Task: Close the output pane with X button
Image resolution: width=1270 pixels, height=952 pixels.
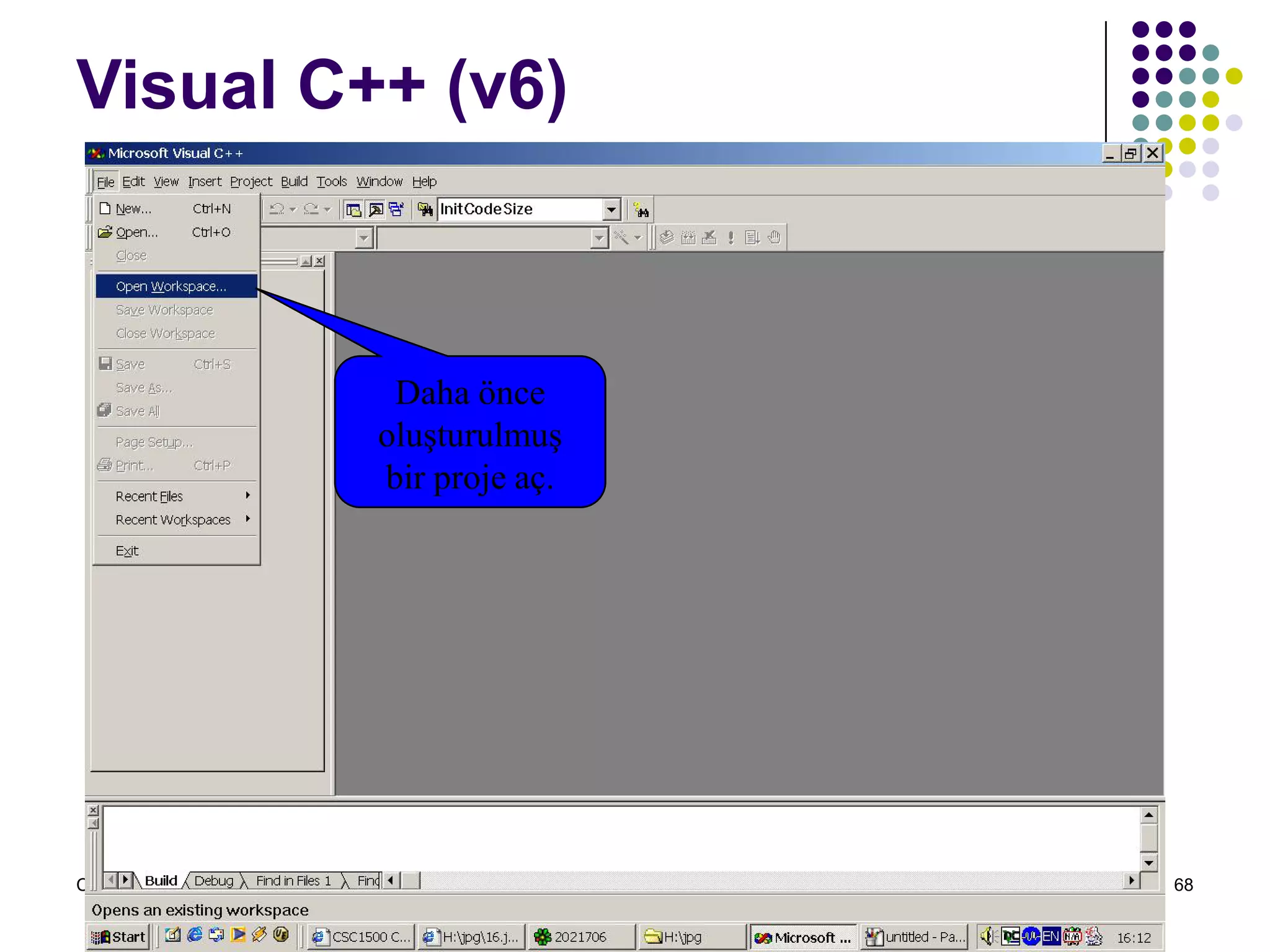Action: coord(94,810)
